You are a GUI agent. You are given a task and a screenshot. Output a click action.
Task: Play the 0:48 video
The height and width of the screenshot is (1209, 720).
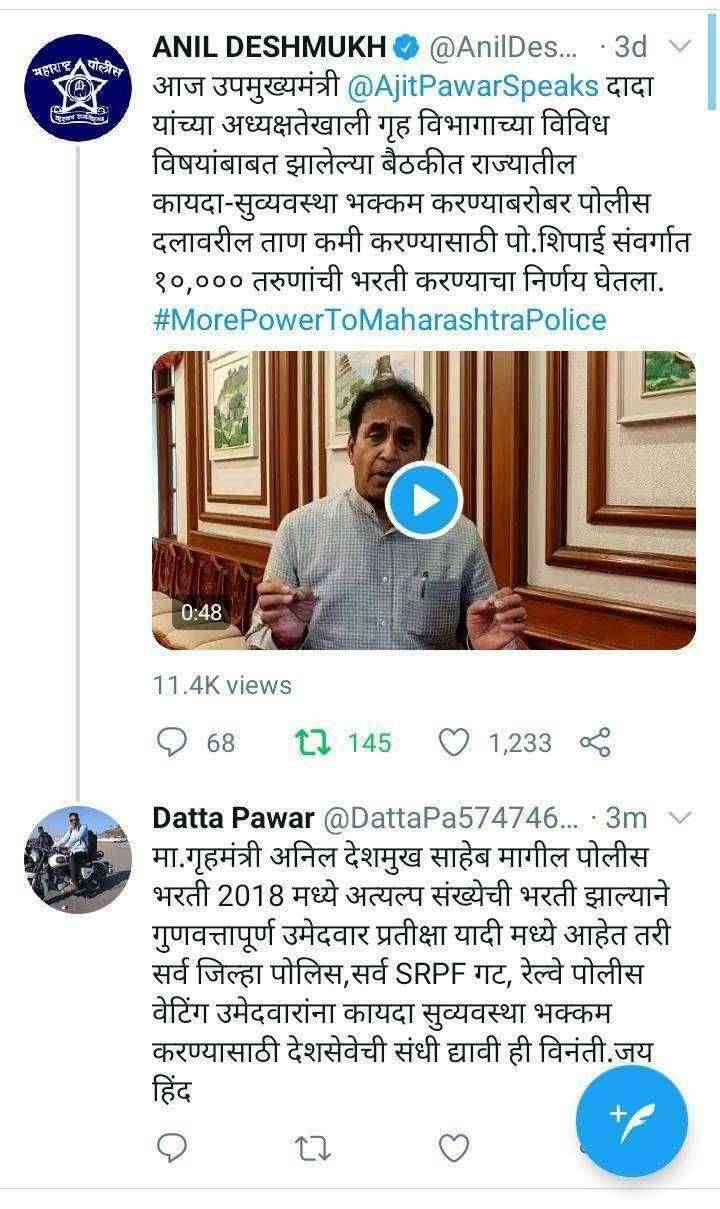(x=424, y=497)
